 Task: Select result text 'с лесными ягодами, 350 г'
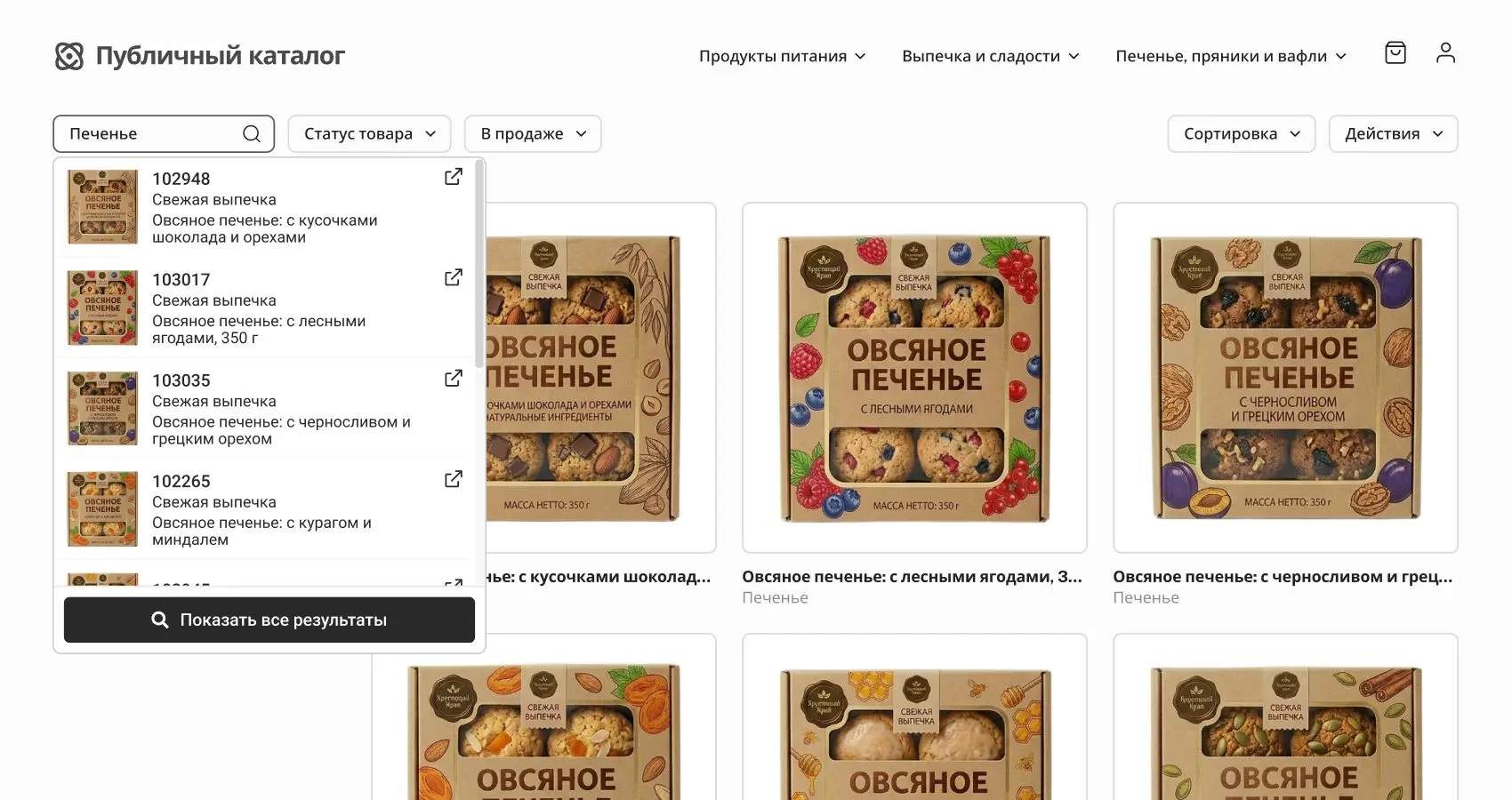tap(259, 329)
